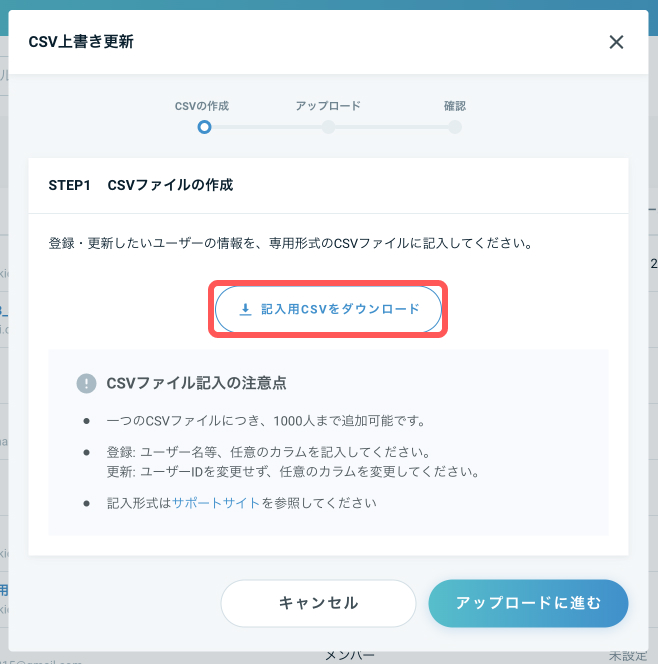
Task: Click the line starting 登録: ユーザー名等
Action: pyautogui.click(x=268, y=452)
